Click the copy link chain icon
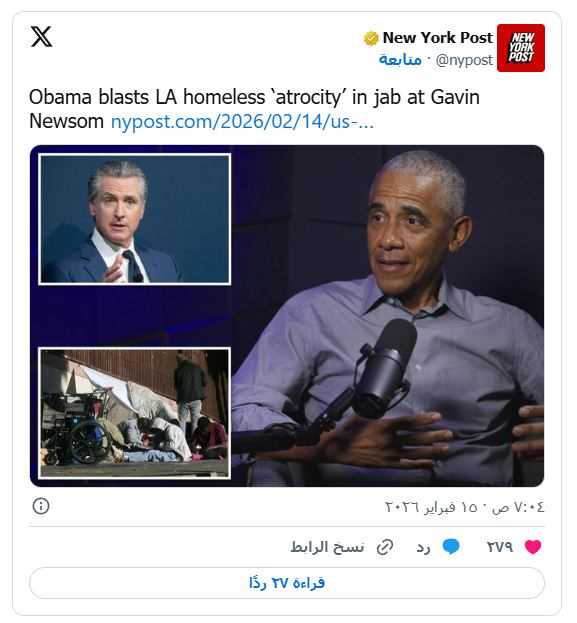Screen dimensions: 577x623 coord(385,547)
